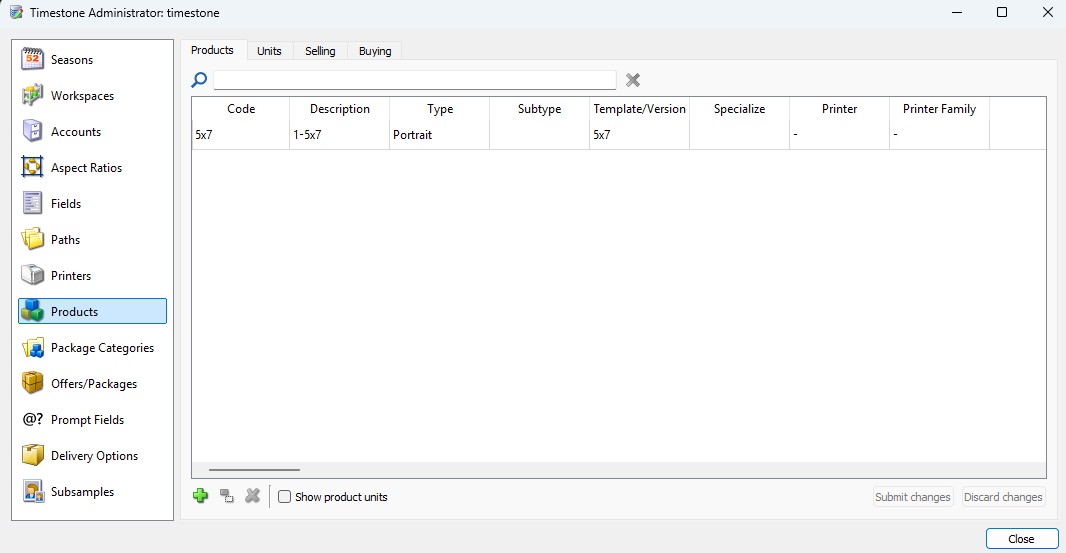
Task: Select the Workspaces icon in sidebar
Action: click(33, 96)
